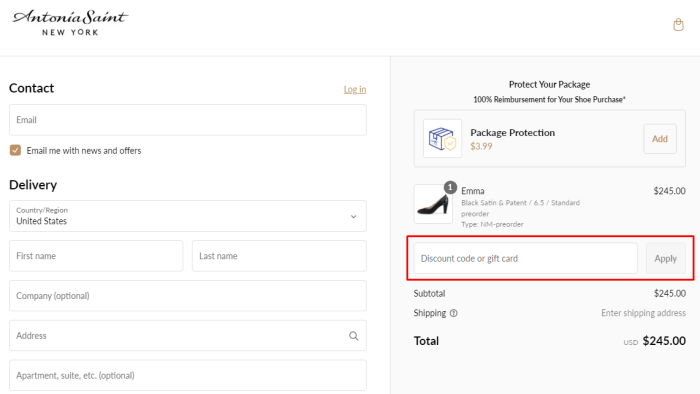Open the shopping bag cart icon
Screen dimensions: 700x394
pyautogui.click(x=678, y=25)
